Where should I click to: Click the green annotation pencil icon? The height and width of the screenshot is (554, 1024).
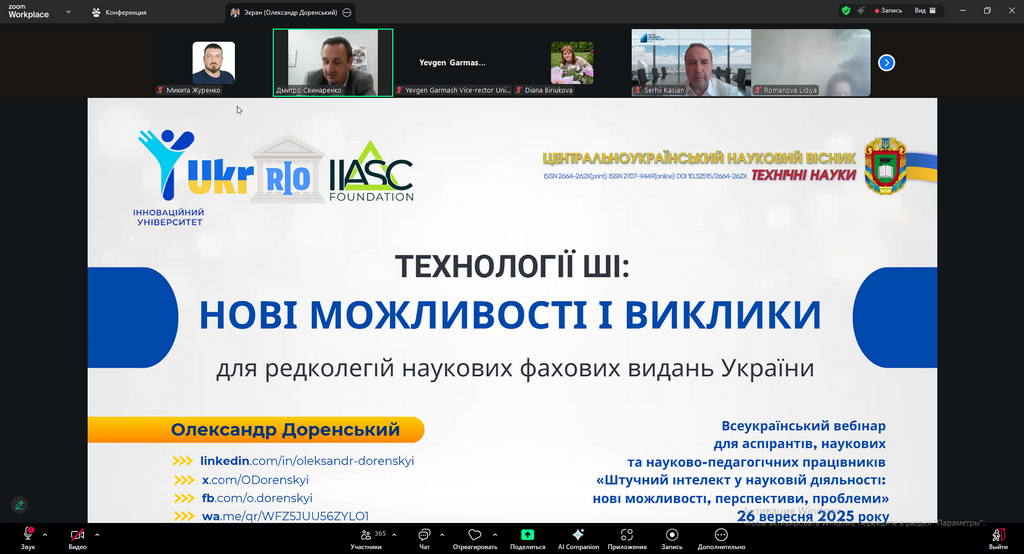19,504
